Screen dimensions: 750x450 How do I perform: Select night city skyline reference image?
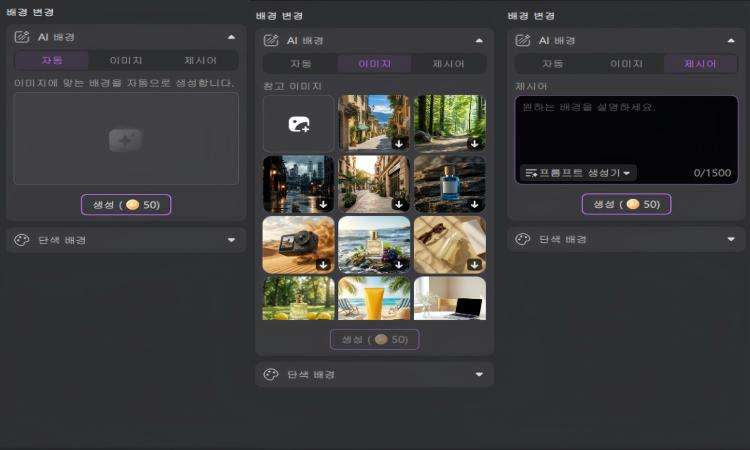[x=298, y=184]
